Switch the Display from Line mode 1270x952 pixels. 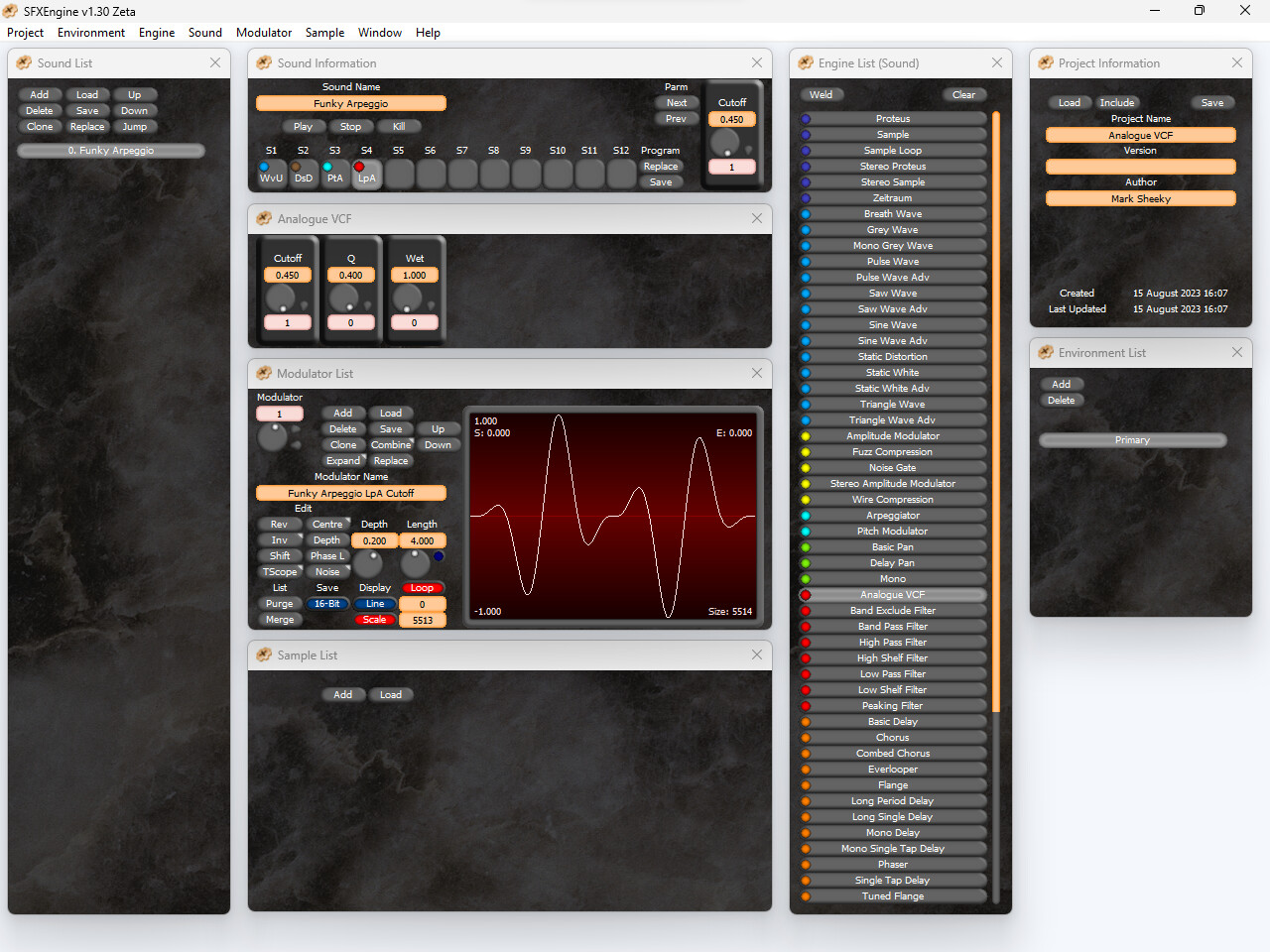375,603
